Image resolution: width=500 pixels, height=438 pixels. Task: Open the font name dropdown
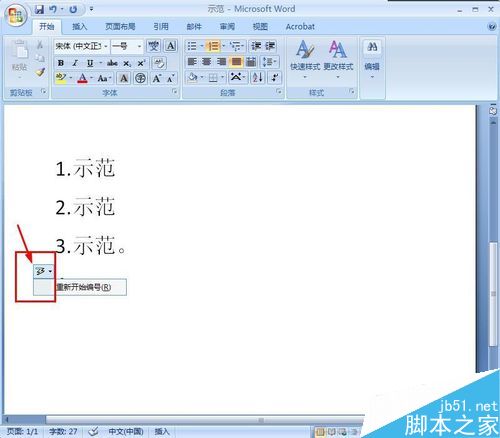(106, 46)
